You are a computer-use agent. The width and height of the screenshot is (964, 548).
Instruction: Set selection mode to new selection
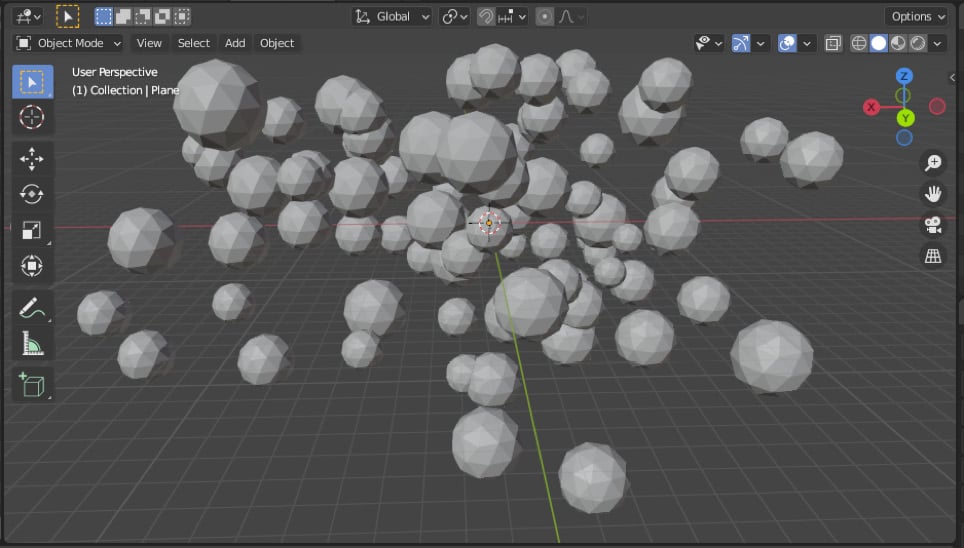tap(103, 17)
